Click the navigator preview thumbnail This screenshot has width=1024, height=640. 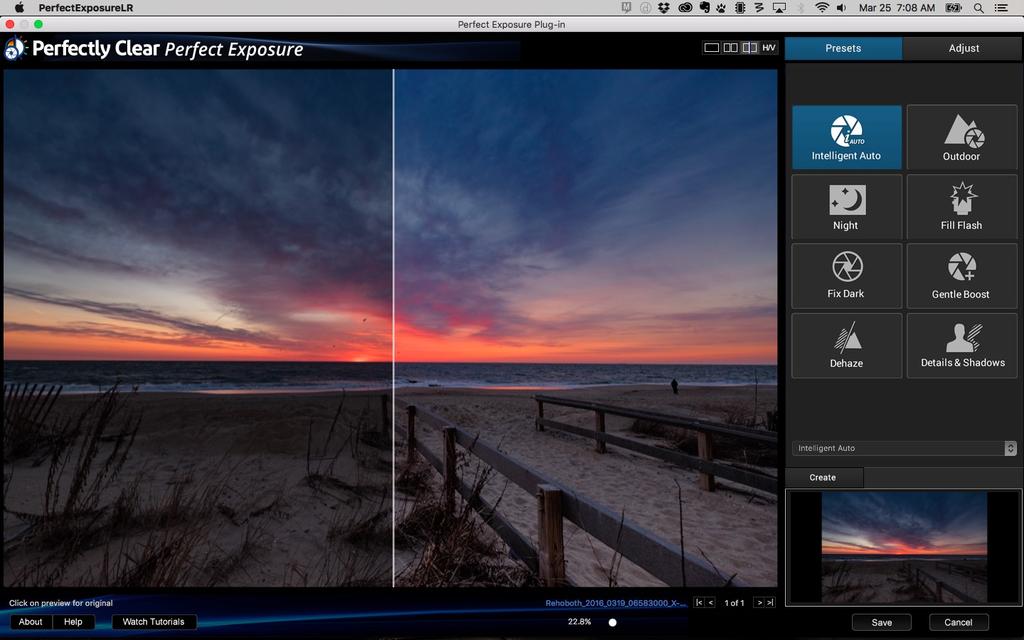click(903, 548)
